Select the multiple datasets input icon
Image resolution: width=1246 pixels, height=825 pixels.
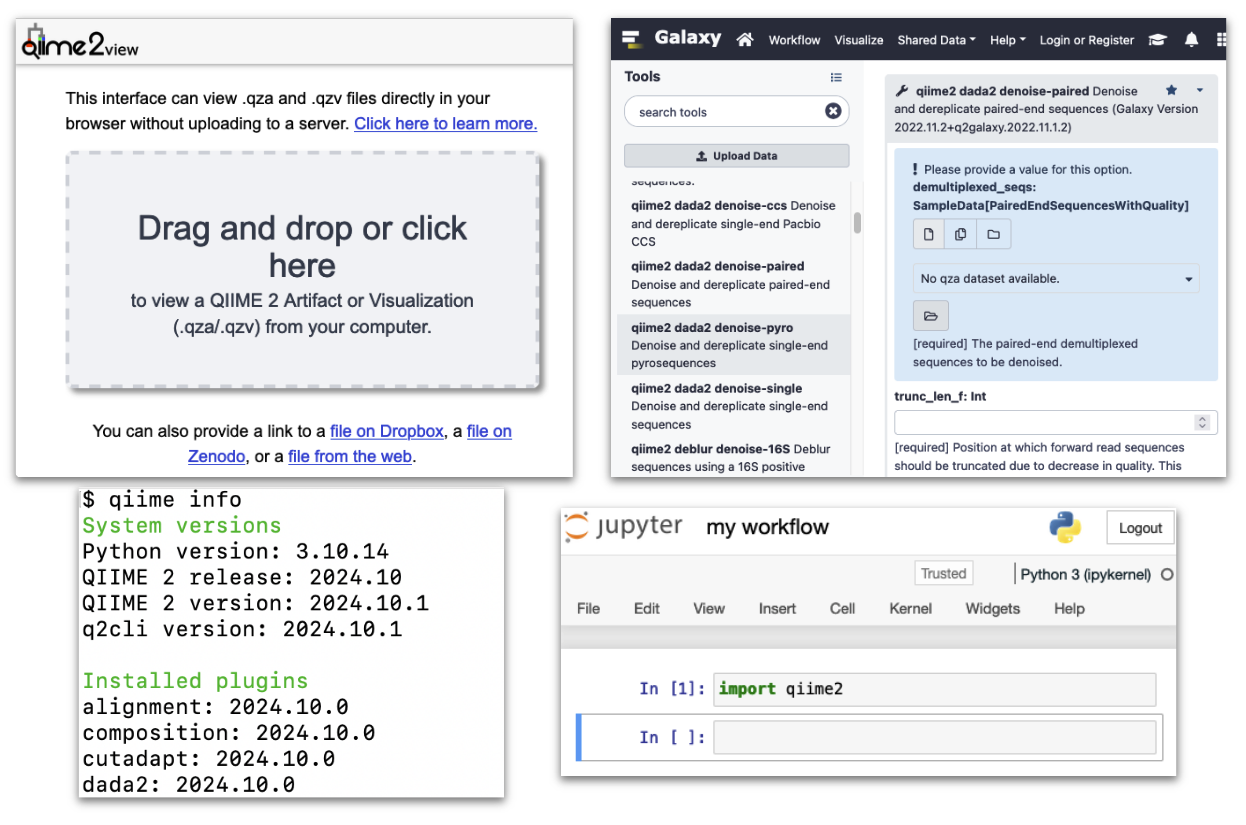(x=961, y=234)
